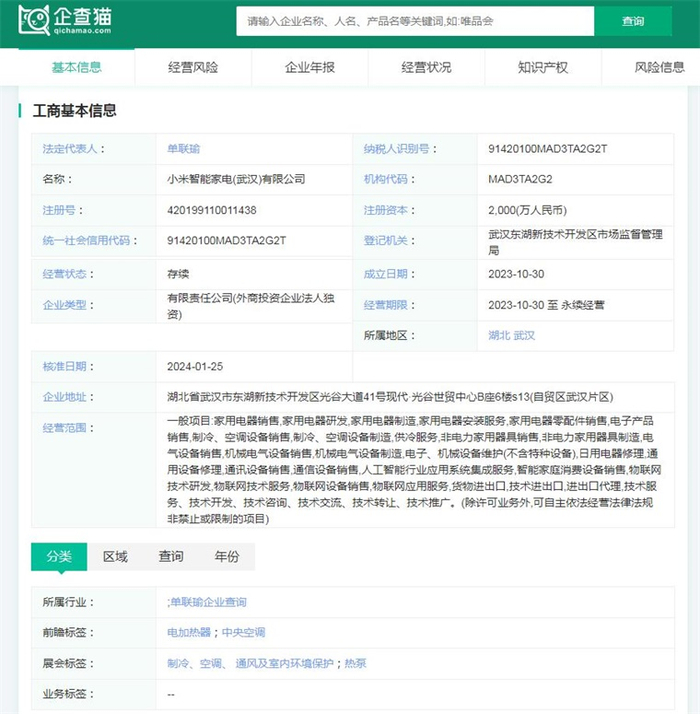This screenshot has height=714, width=700.
Task: Select the 武汉东湖新技术开发区市场监督管理局 value
Action: pos(575,242)
